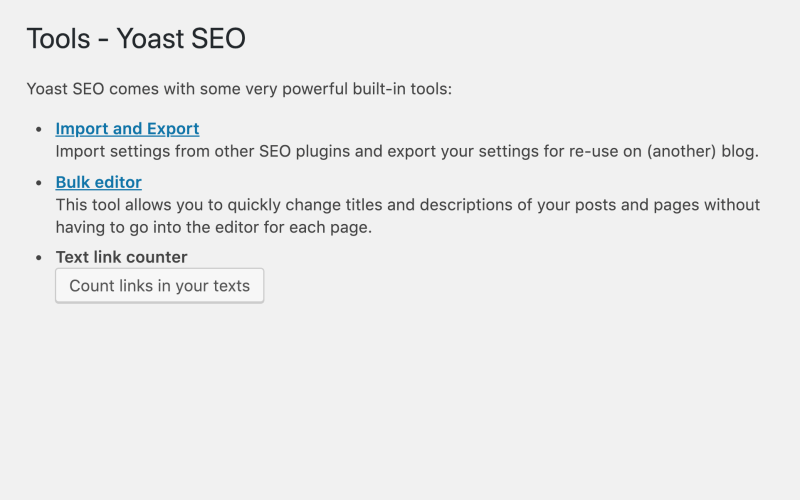800x500 pixels.
Task: Click Yoast SEO in the page heading
Action: tap(181, 39)
